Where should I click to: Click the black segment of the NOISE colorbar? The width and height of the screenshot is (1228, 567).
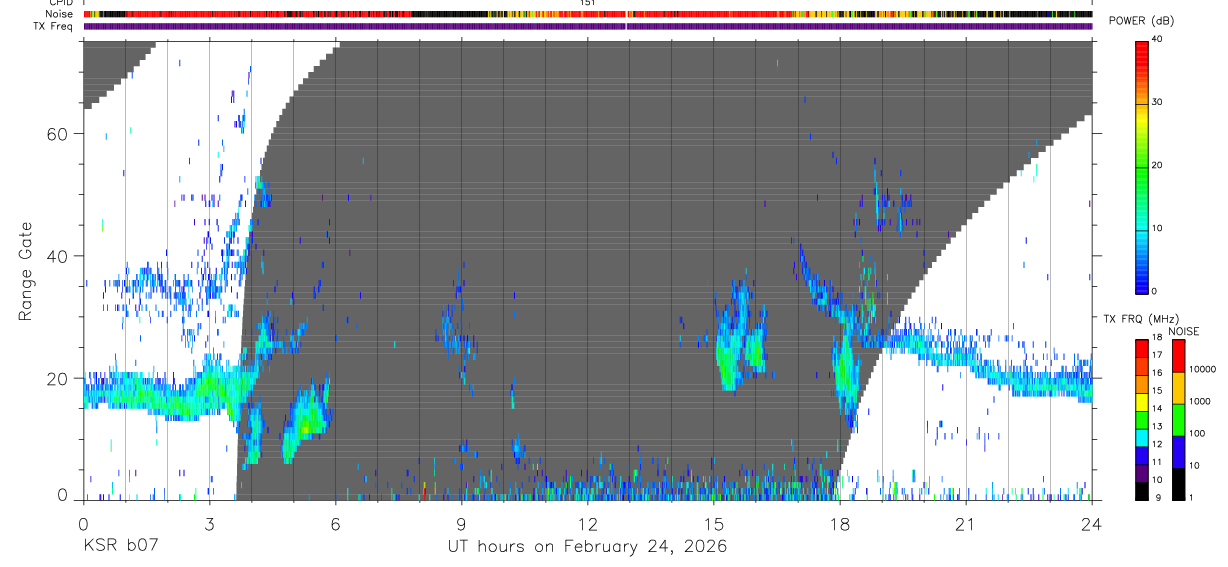click(x=1178, y=483)
